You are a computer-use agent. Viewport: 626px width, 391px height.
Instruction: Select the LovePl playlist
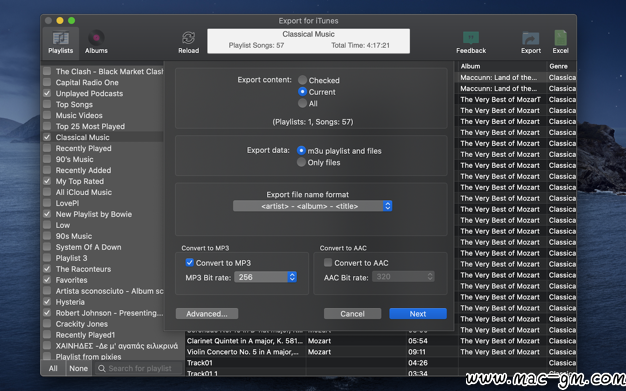click(x=67, y=203)
